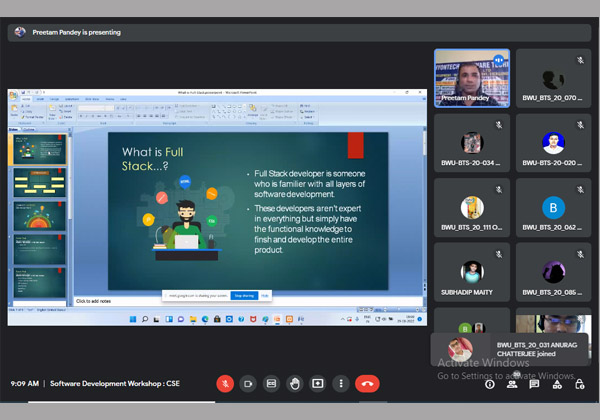Open host controls lock icon

pyautogui.click(x=580, y=384)
